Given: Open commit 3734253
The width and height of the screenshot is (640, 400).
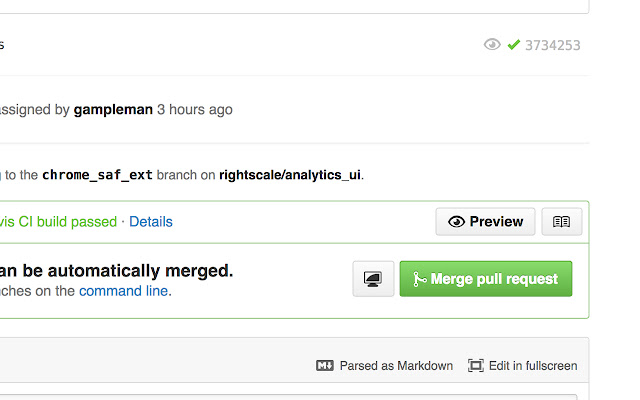Looking at the screenshot, I should tap(552, 45).
